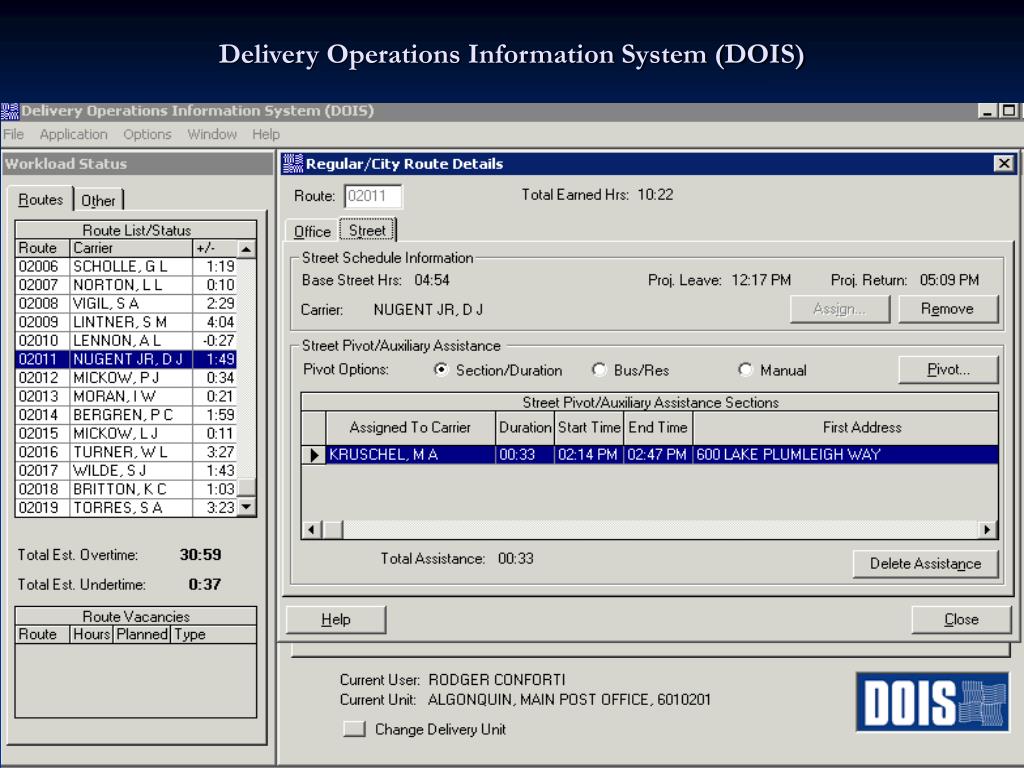Select route 02013 MORAN, I W

(126, 396)
